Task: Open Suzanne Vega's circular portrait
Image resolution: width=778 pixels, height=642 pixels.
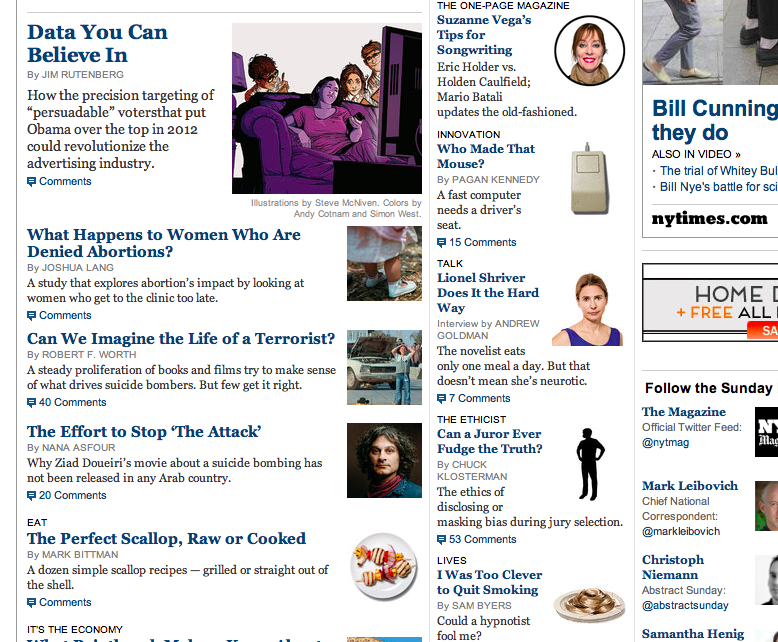Action: coord(589,51)
